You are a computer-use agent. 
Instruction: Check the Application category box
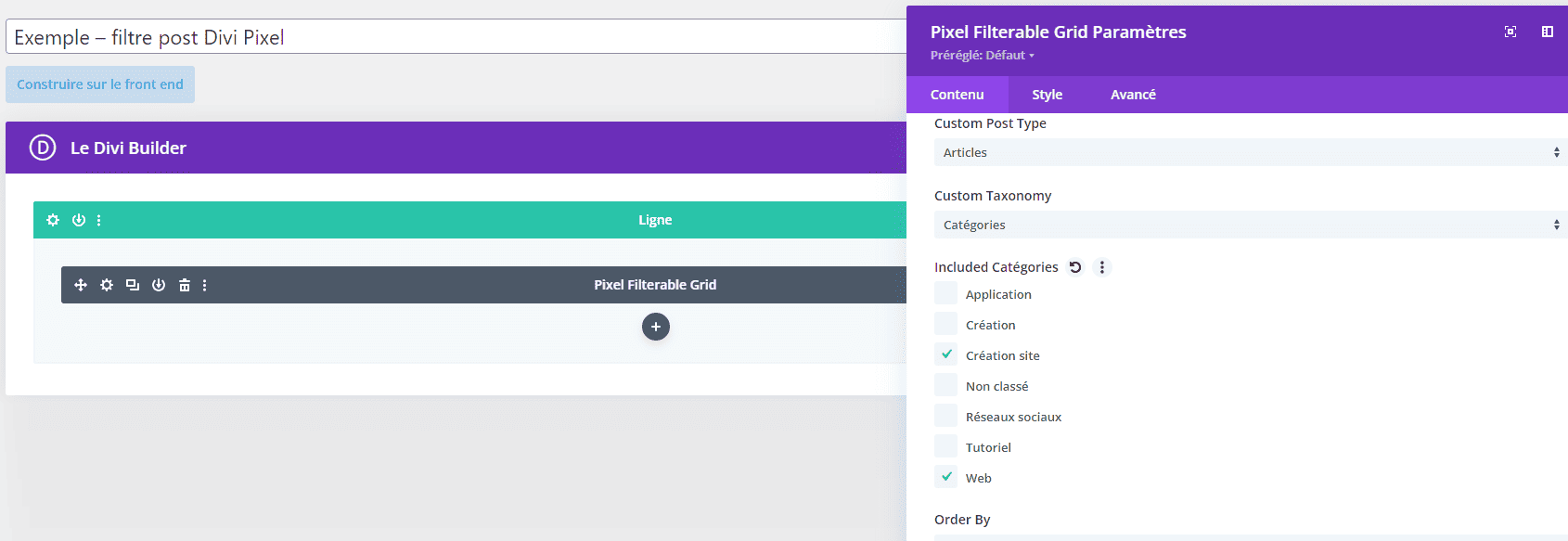click(x=945, y=293)
